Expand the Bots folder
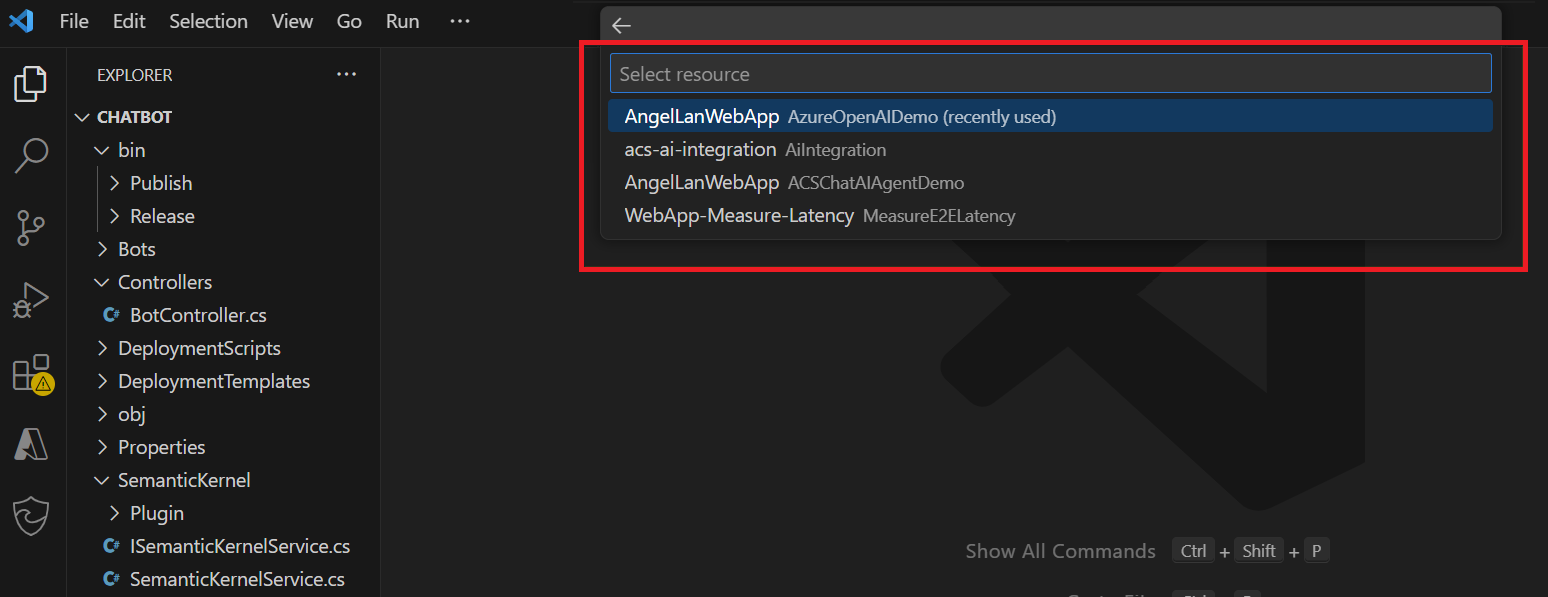This screenshot has height=597, width=1548. click(x=101, y=249)
